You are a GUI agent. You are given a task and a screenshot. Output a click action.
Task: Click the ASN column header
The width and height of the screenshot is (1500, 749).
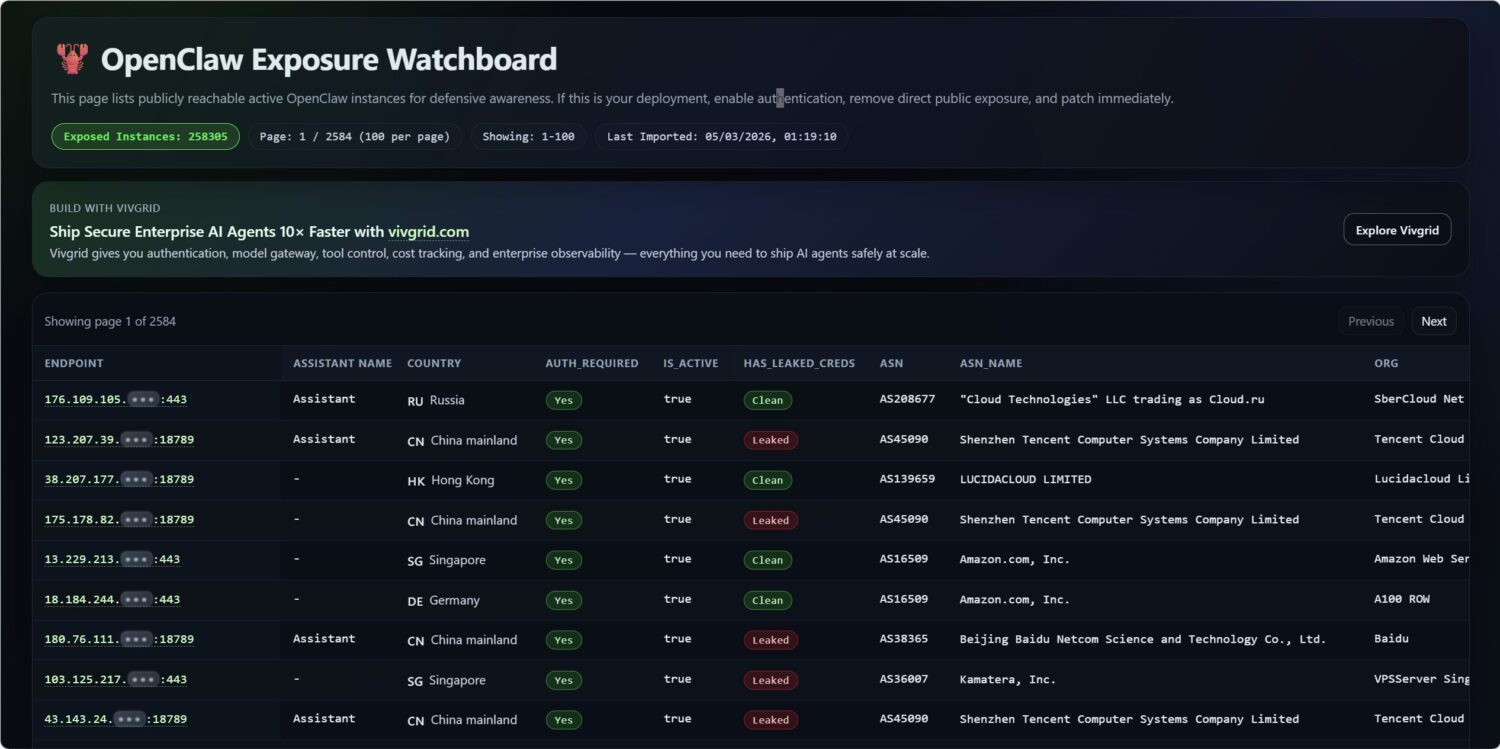[891, 363]
